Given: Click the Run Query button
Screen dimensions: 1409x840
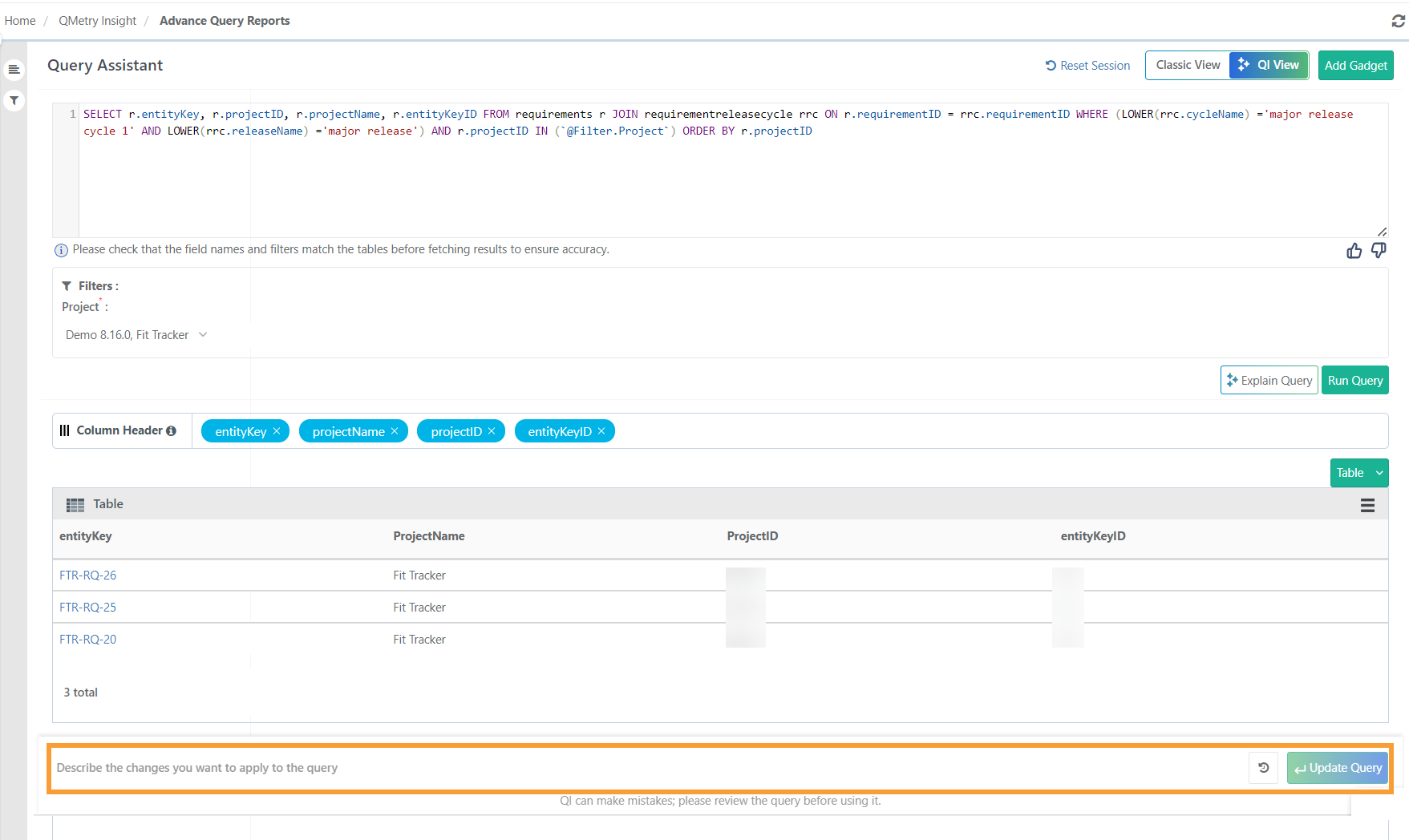Looking at the screenshot, I should point(1354,380).
